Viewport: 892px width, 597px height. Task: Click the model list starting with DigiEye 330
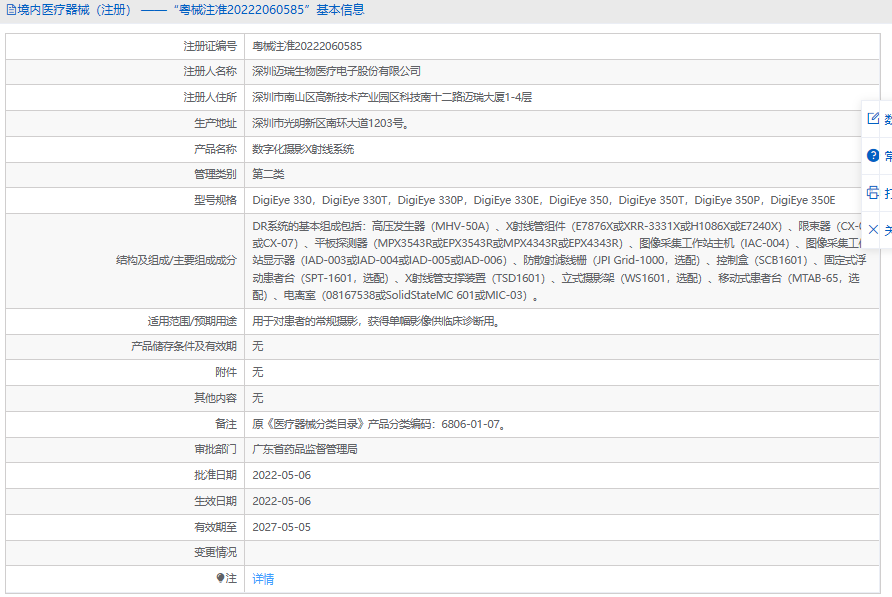pos(544,200)
